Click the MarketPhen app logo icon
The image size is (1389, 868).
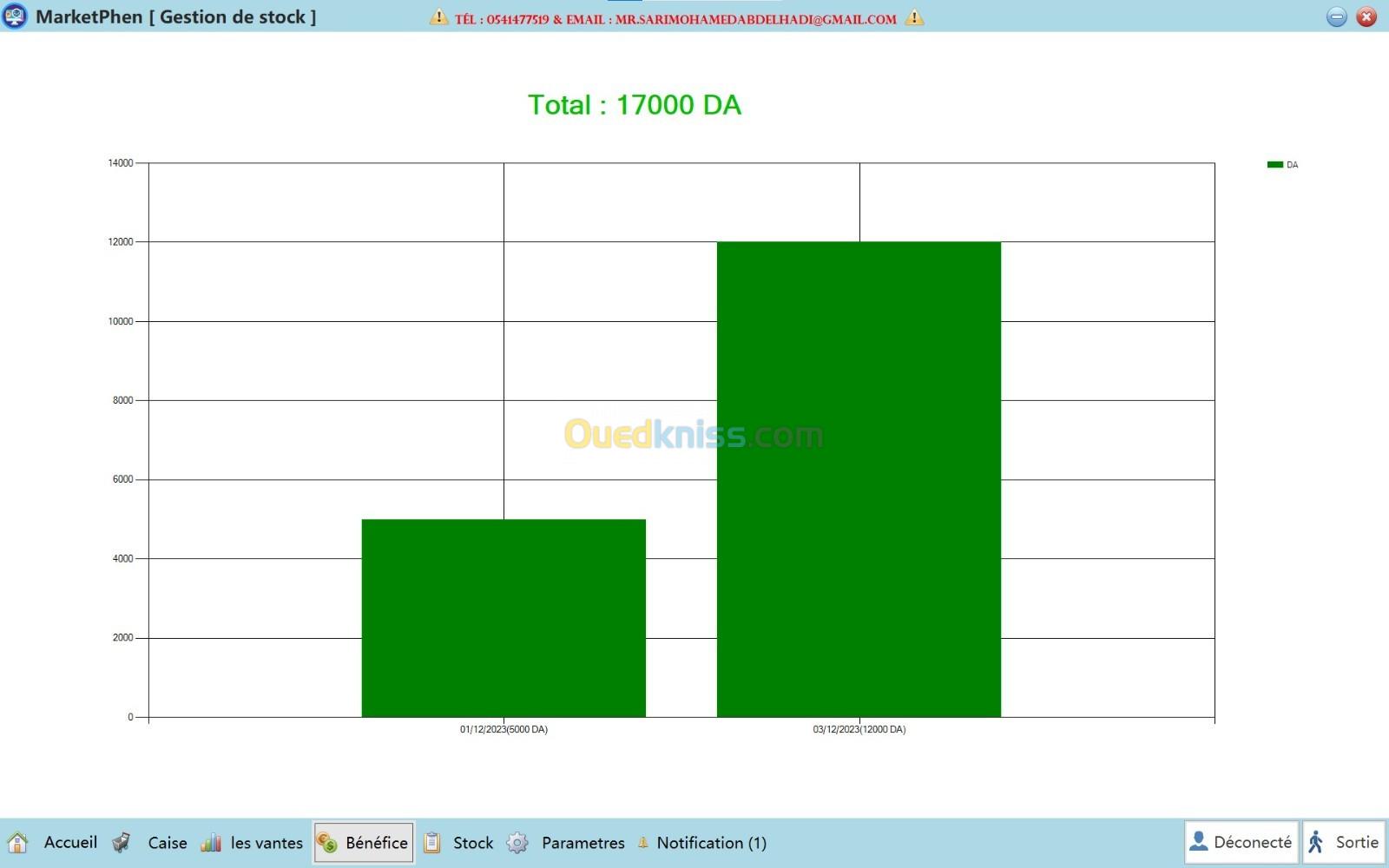[15, 16]
